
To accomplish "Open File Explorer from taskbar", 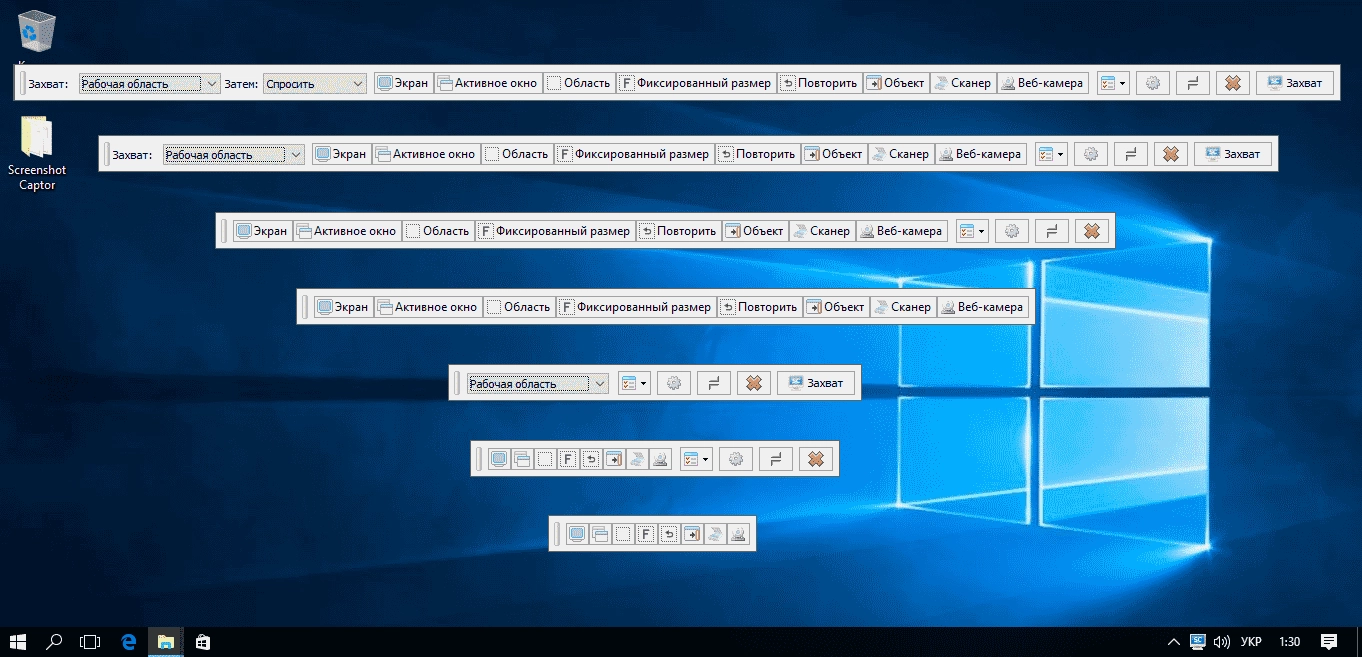I will point(165,641).
